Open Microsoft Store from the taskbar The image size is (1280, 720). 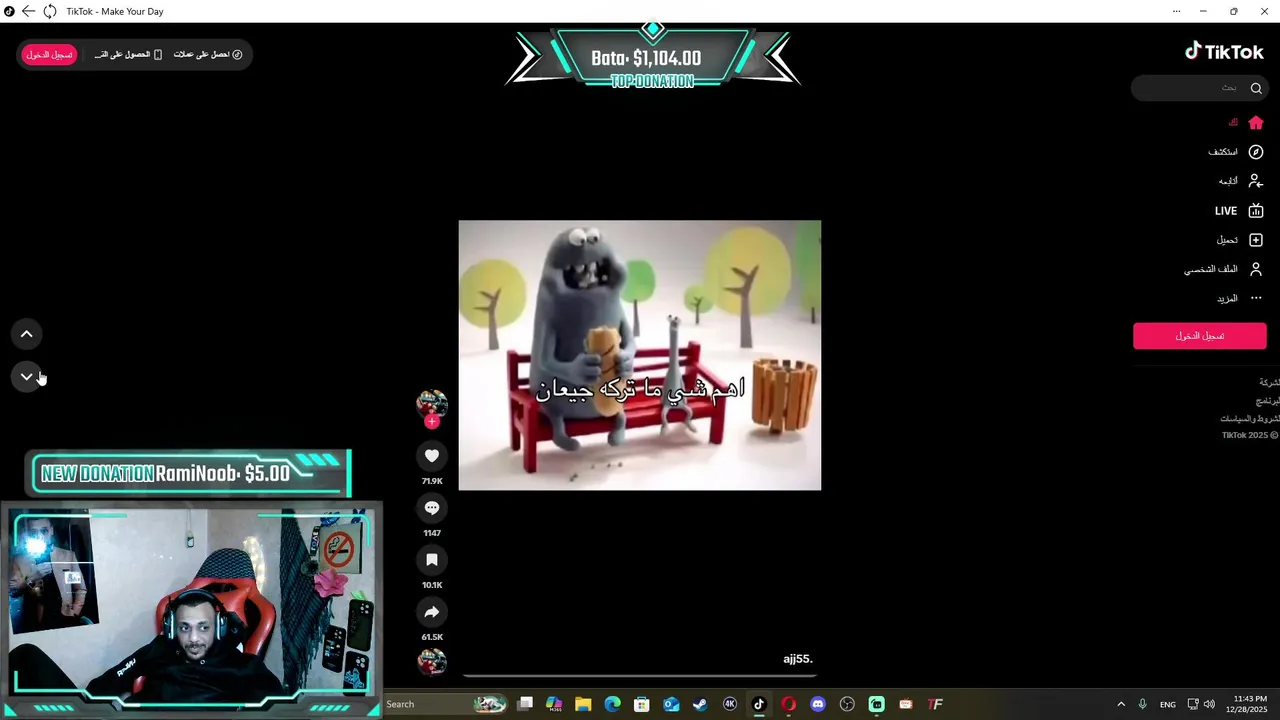pyautogui.click(x=642, y=704)
